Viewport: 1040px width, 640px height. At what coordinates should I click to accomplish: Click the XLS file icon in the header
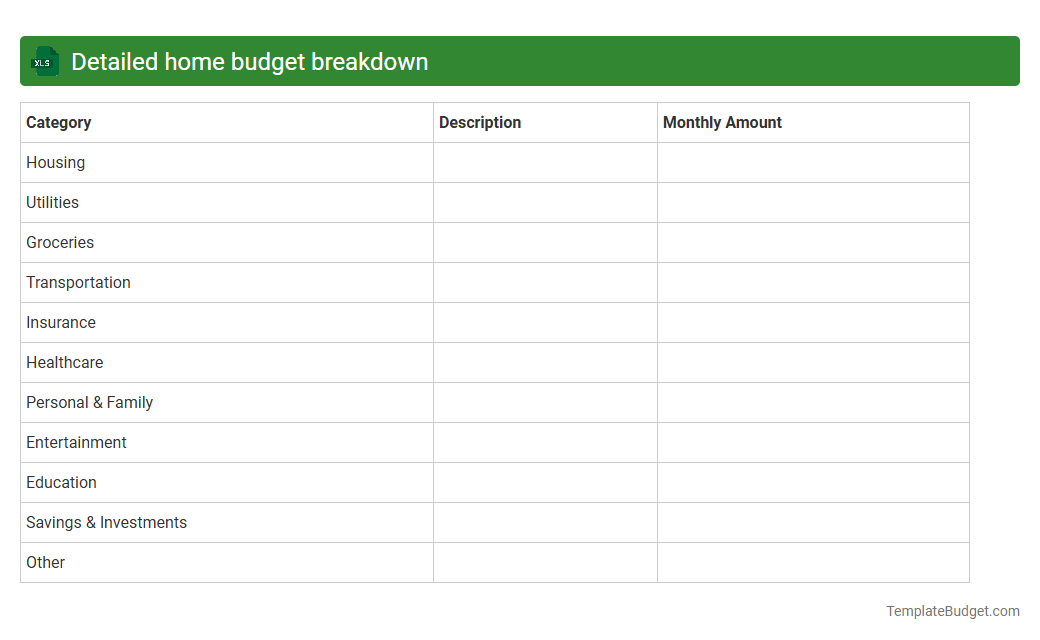point(44,61)
